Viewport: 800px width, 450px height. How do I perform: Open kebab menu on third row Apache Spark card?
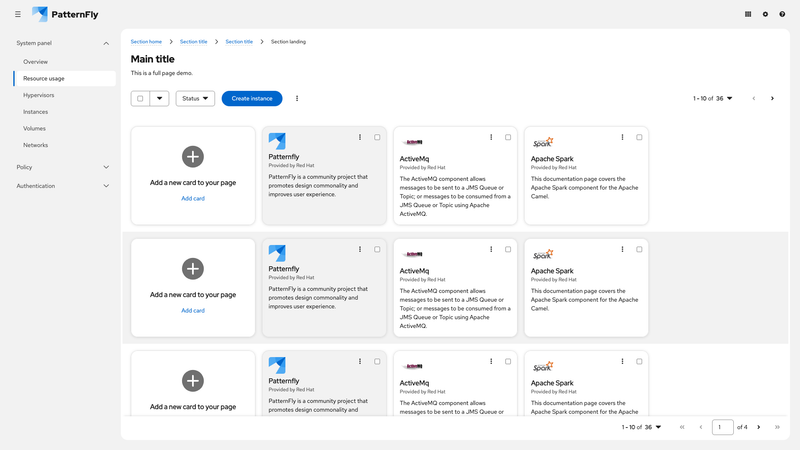pos(622,361)
